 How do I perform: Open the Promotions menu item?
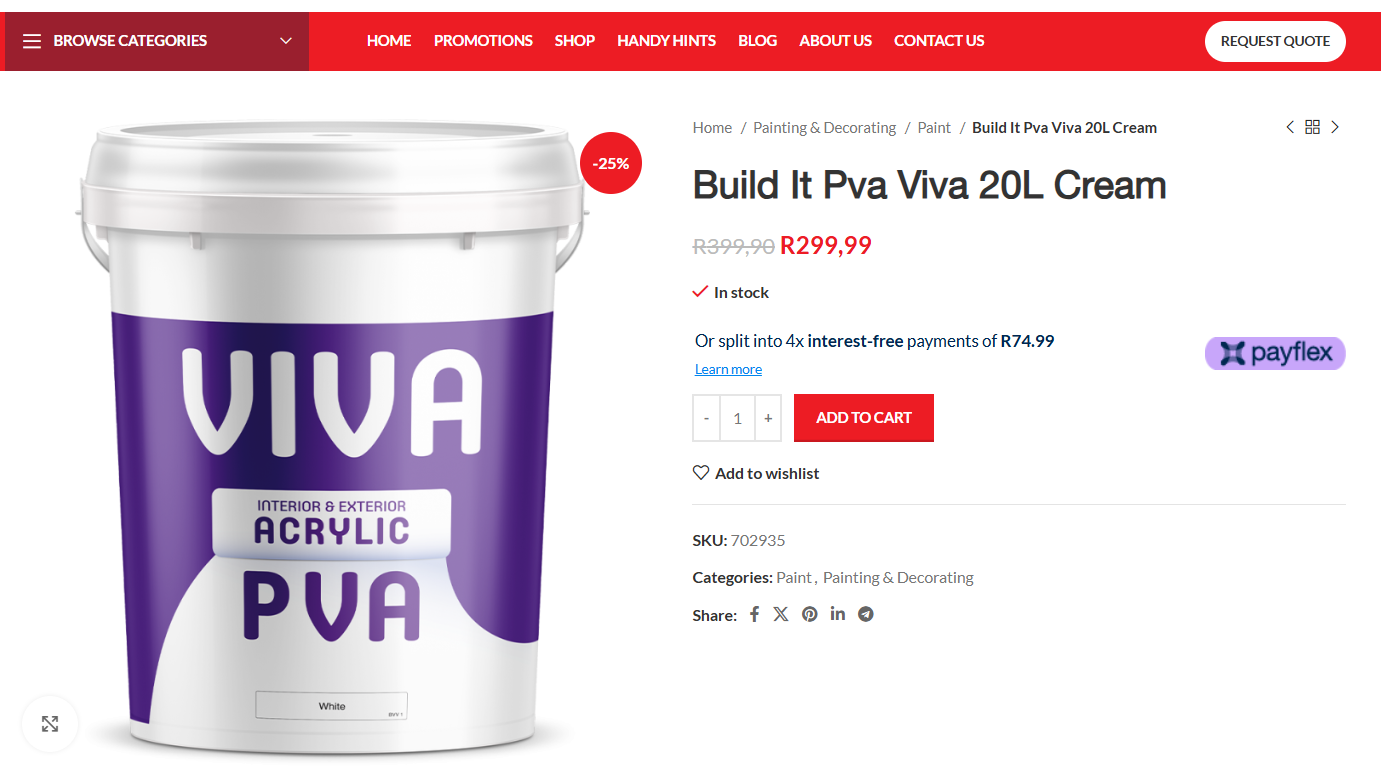483,41
